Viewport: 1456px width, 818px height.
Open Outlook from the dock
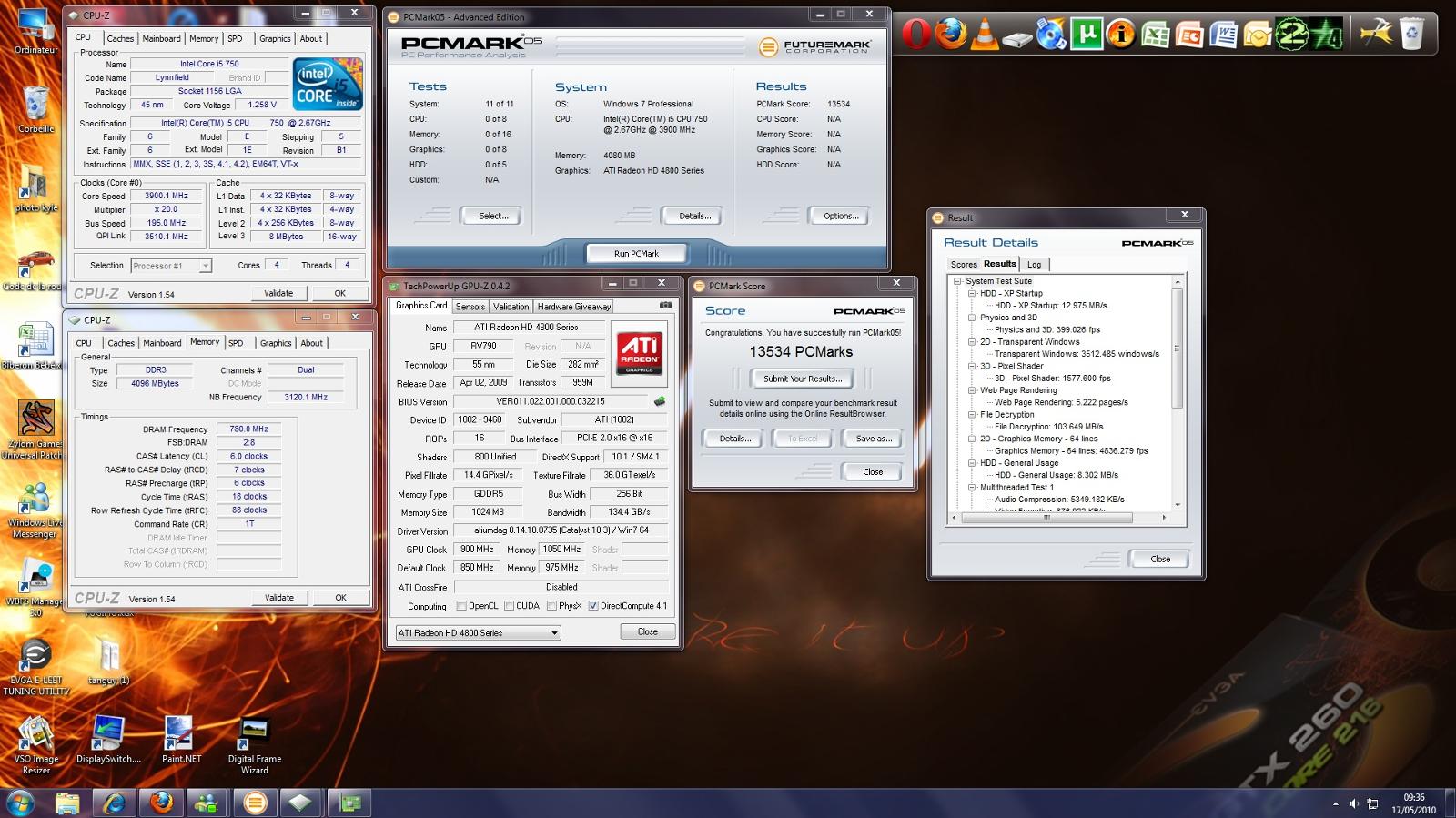1258,35
